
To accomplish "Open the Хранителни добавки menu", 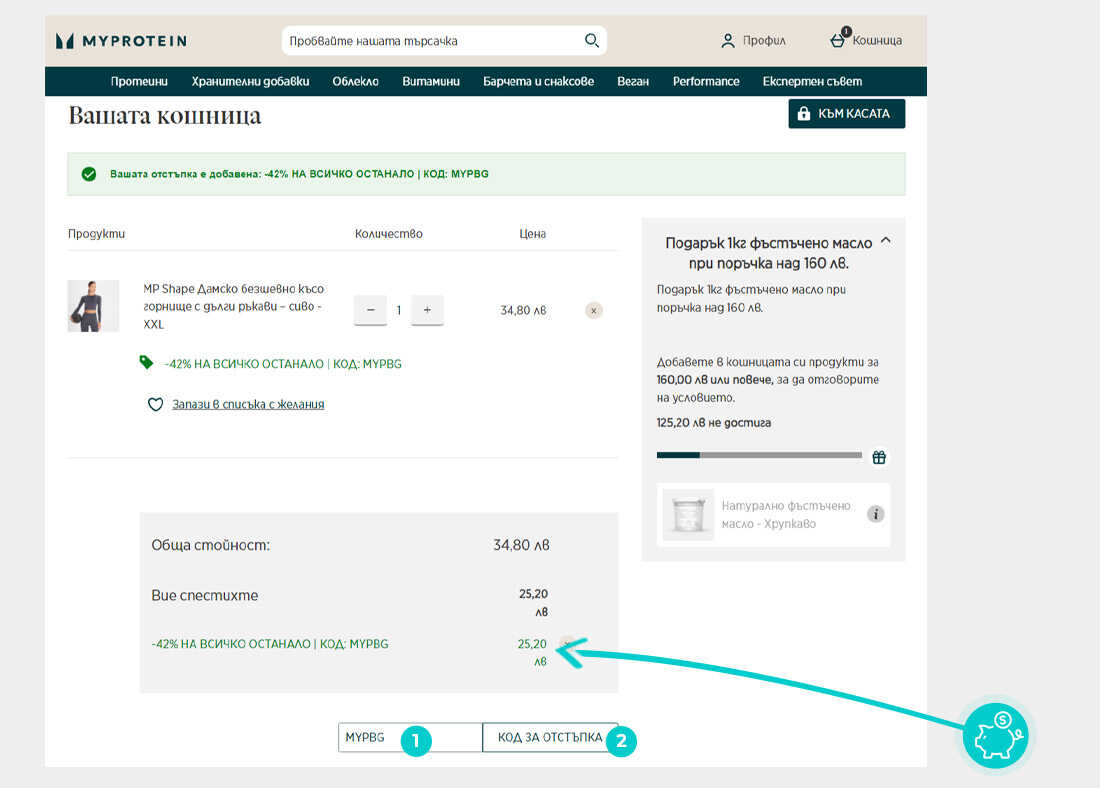I will [250, 81].
